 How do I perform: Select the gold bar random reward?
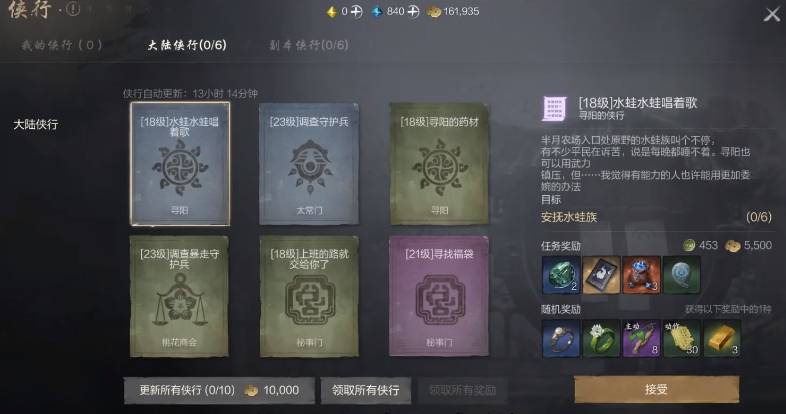722,339
